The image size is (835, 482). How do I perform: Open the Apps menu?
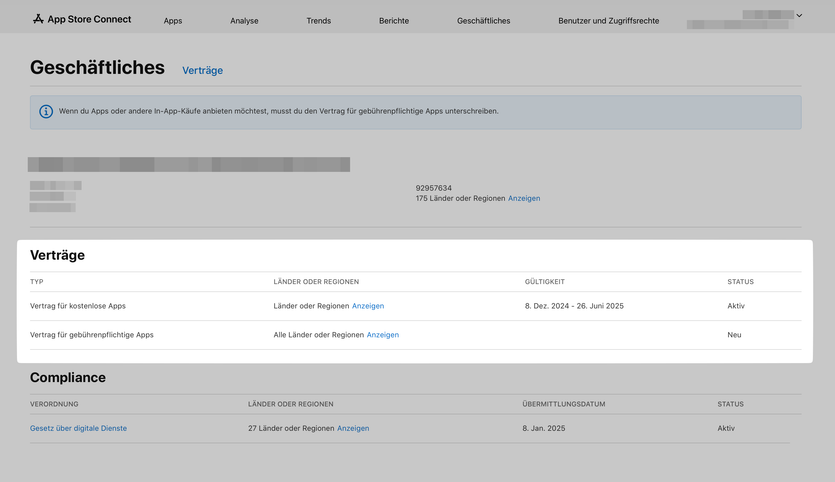coord(173,21)
